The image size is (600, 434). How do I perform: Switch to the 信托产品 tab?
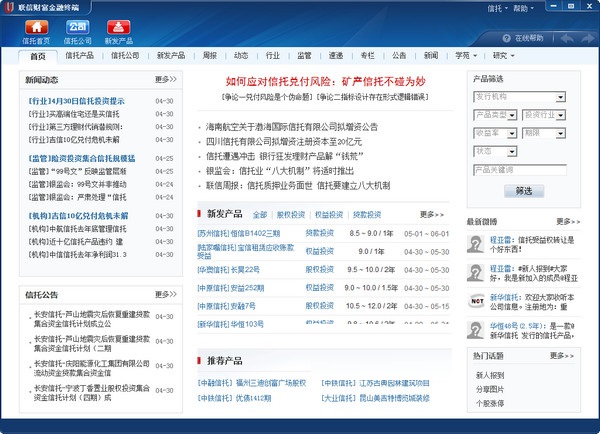[x=79, y=55]
